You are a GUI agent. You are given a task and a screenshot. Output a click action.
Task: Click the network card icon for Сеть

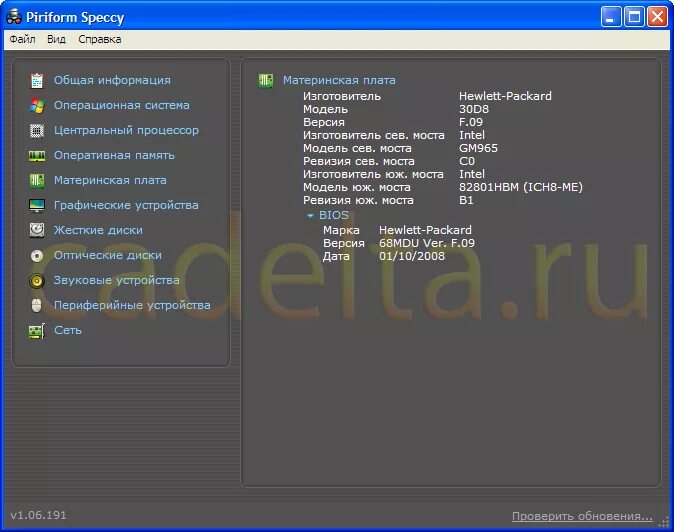37,331
